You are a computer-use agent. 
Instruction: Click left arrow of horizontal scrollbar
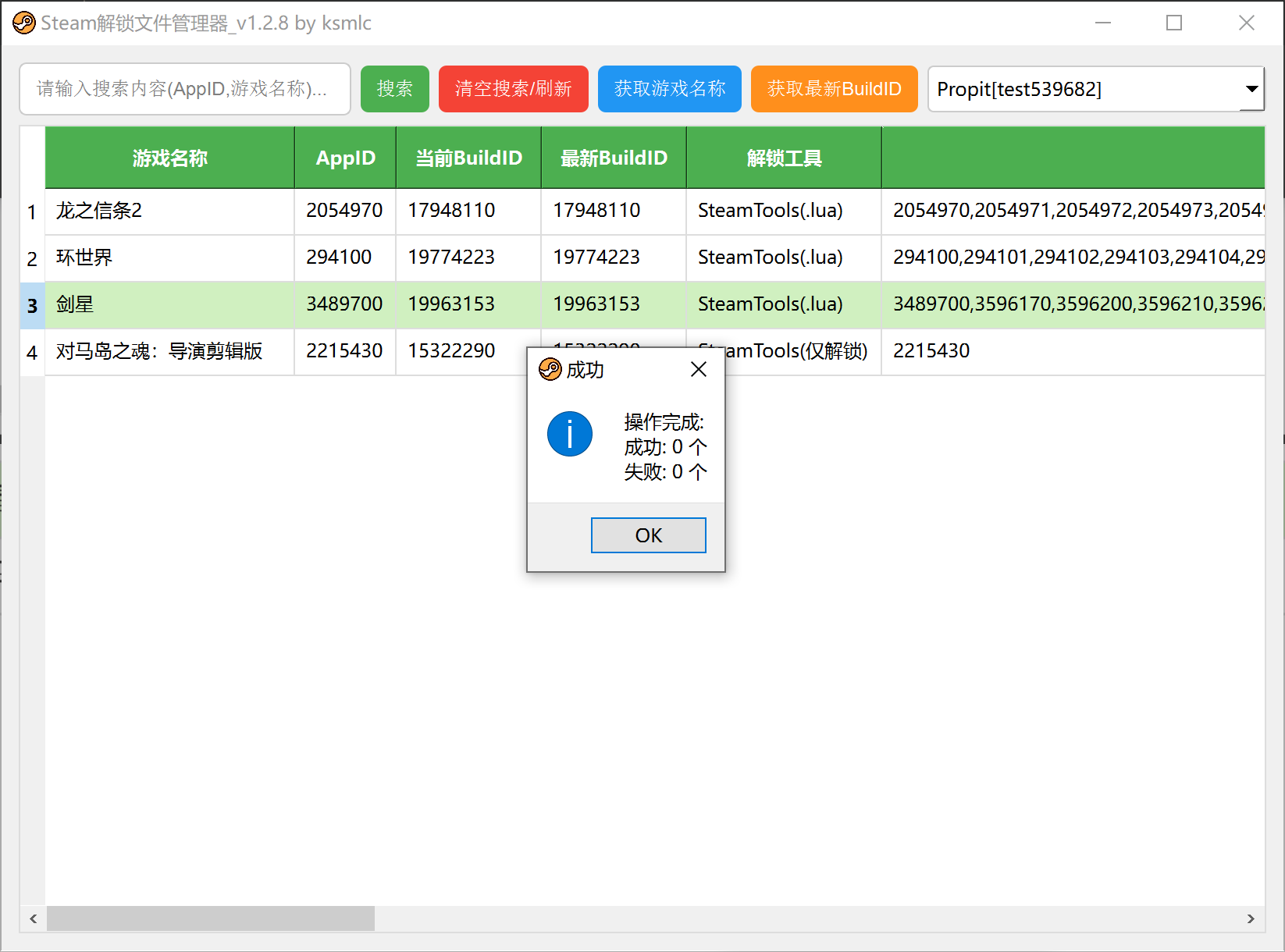pyautogui.click(x=33, y=918)
